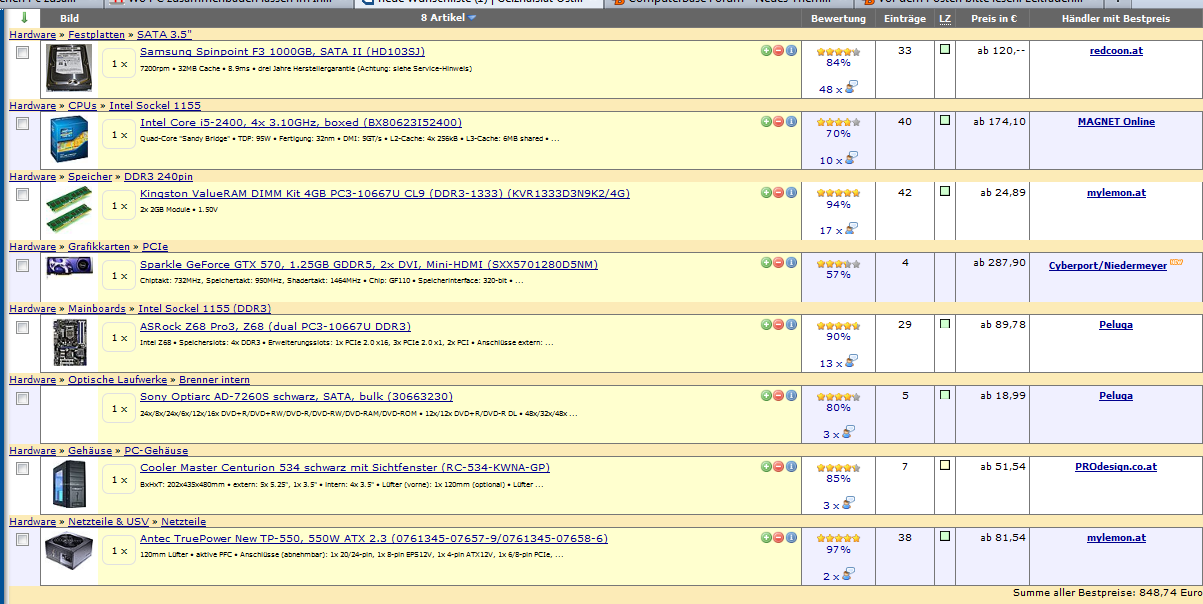Tick the checkbox for Sony Optiarc AD-7260S row
This screenshot has height=604, width=1203.
pos(23,398)
